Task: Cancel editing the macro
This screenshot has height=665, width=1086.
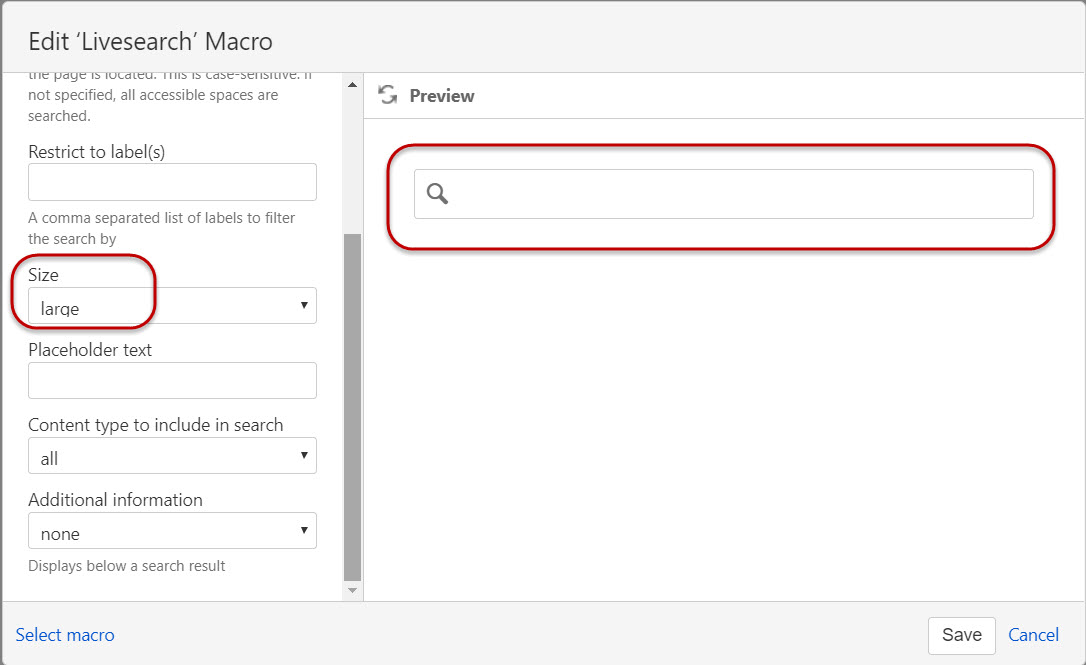Action: click(x=1033, y=635)
